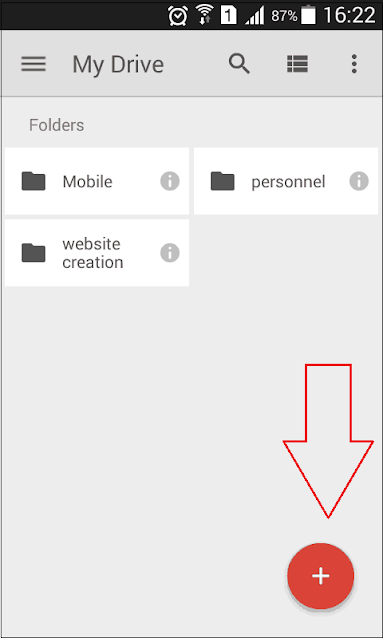Open the Mobile folder

[x=97, y=181]
